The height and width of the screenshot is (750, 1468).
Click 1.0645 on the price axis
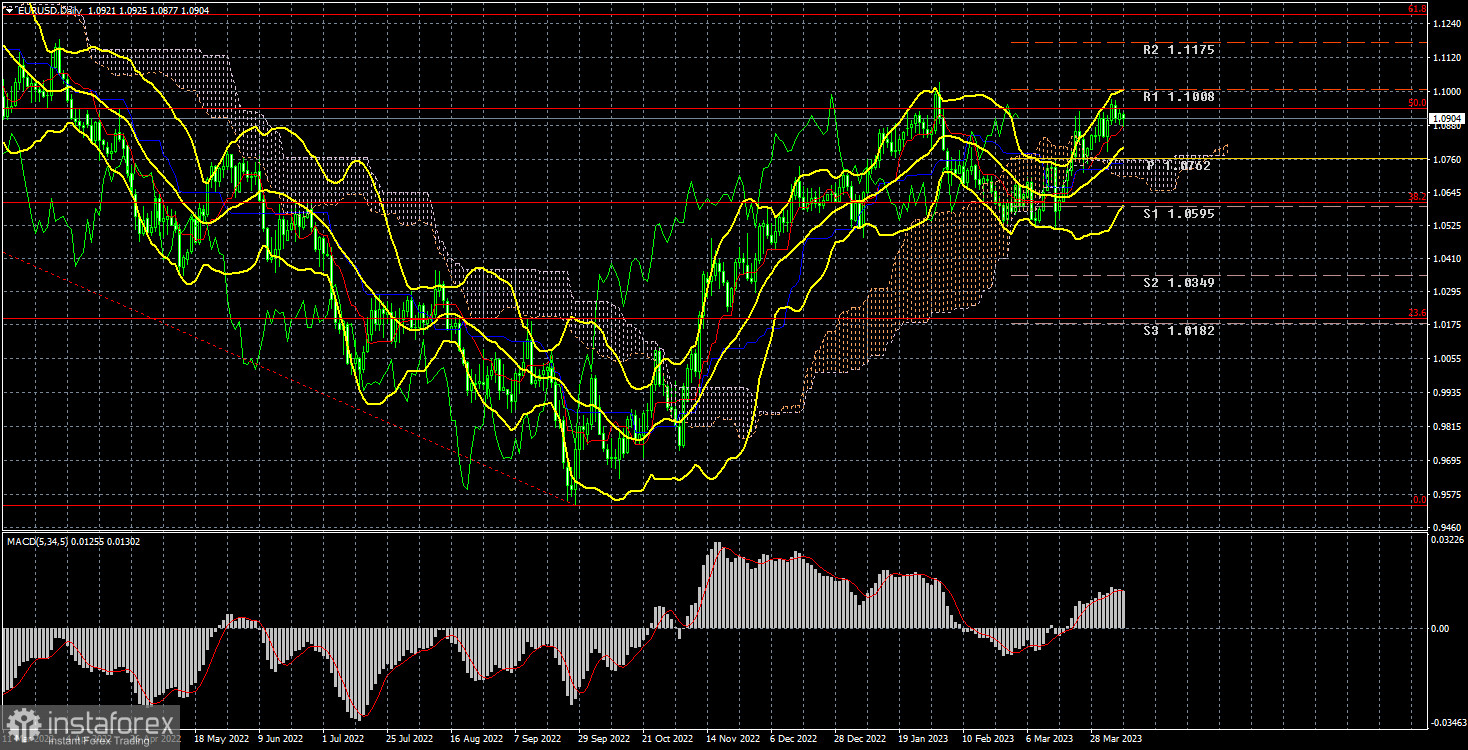1446,193
